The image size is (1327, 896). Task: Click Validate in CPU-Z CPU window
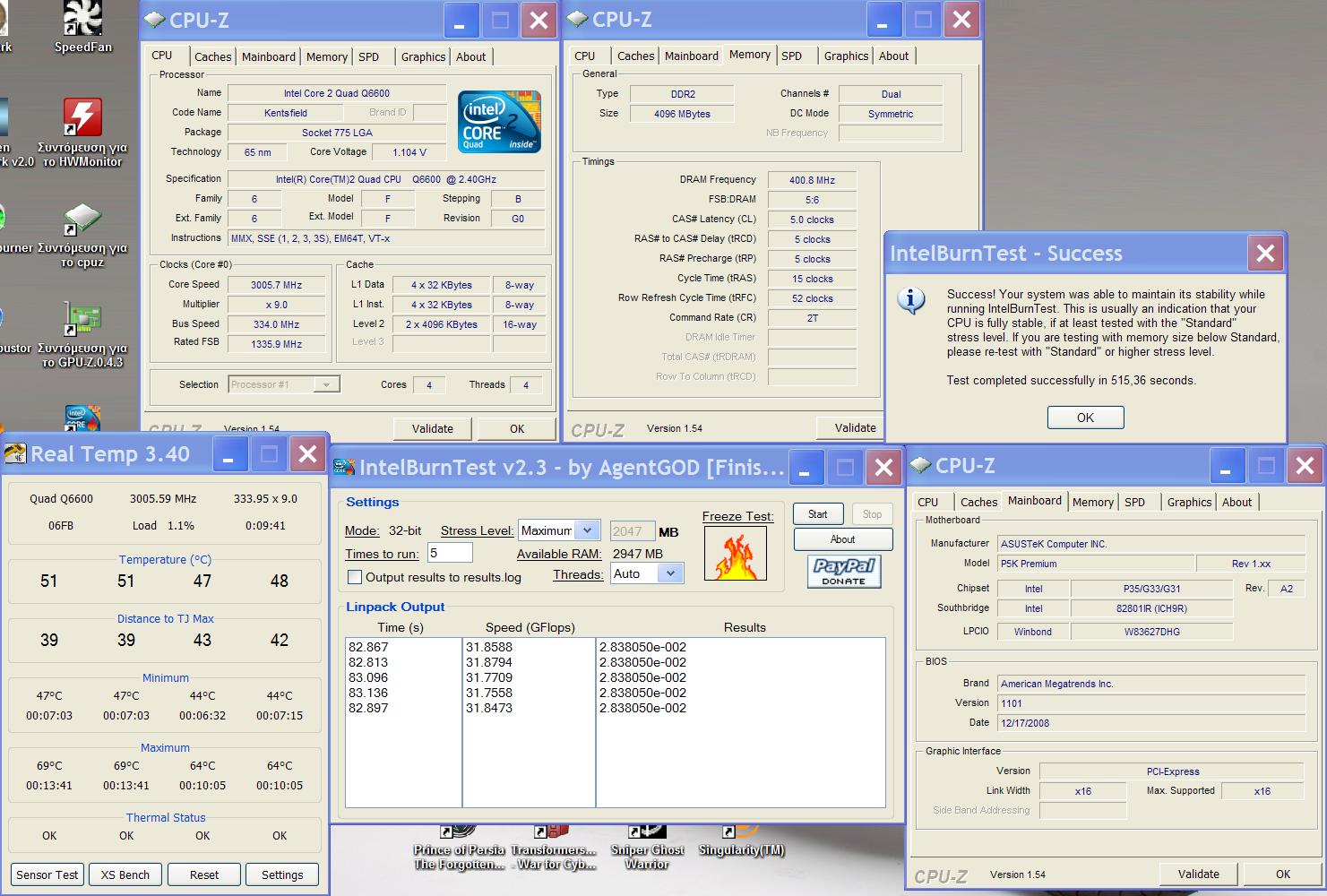433,428
